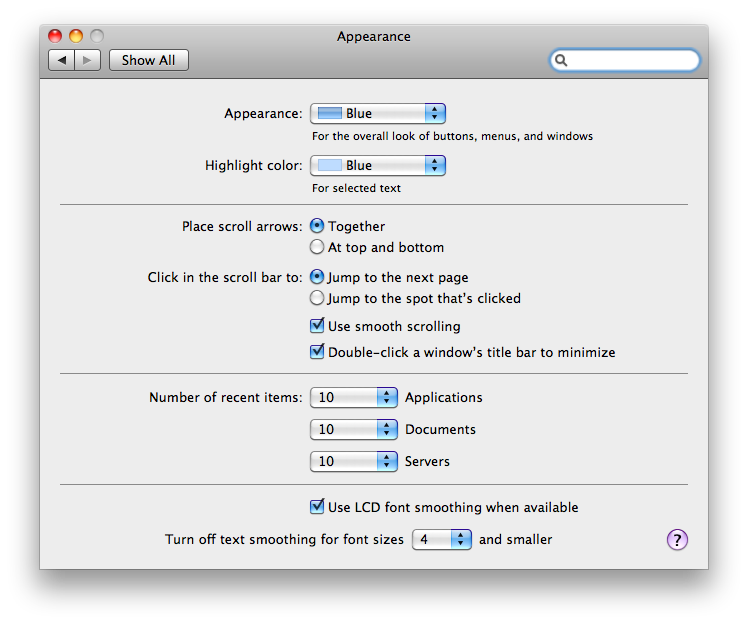Change text smoothing font size popup

(x=441, y=540)
